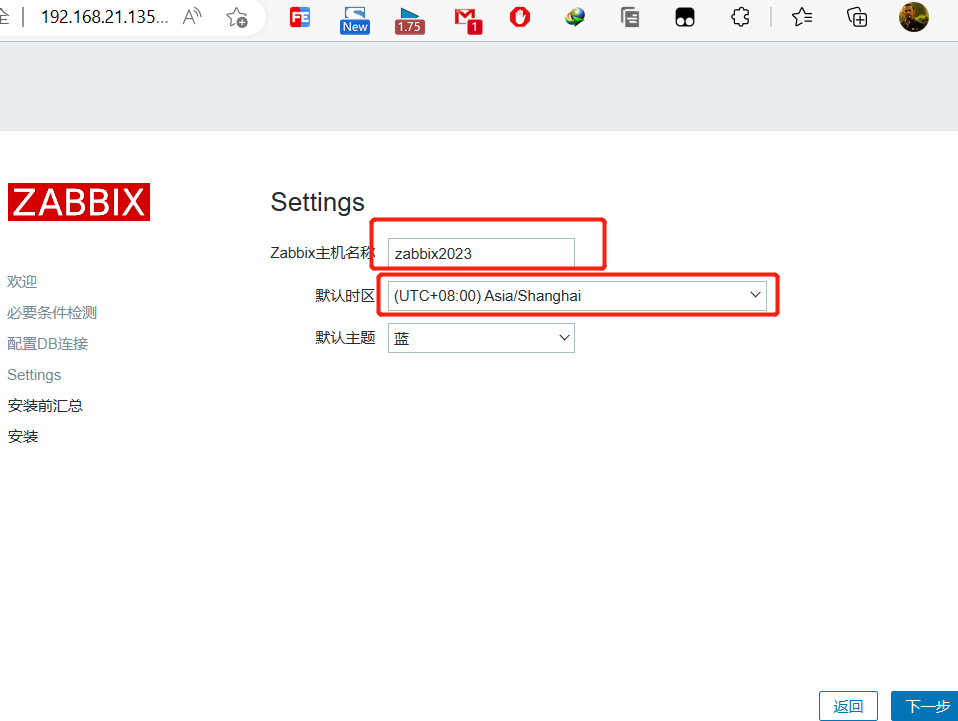The height and width of the screenshot is (721, 958).
Task: Open the extension showing 1.75 badge
Action: coord(409,20)
